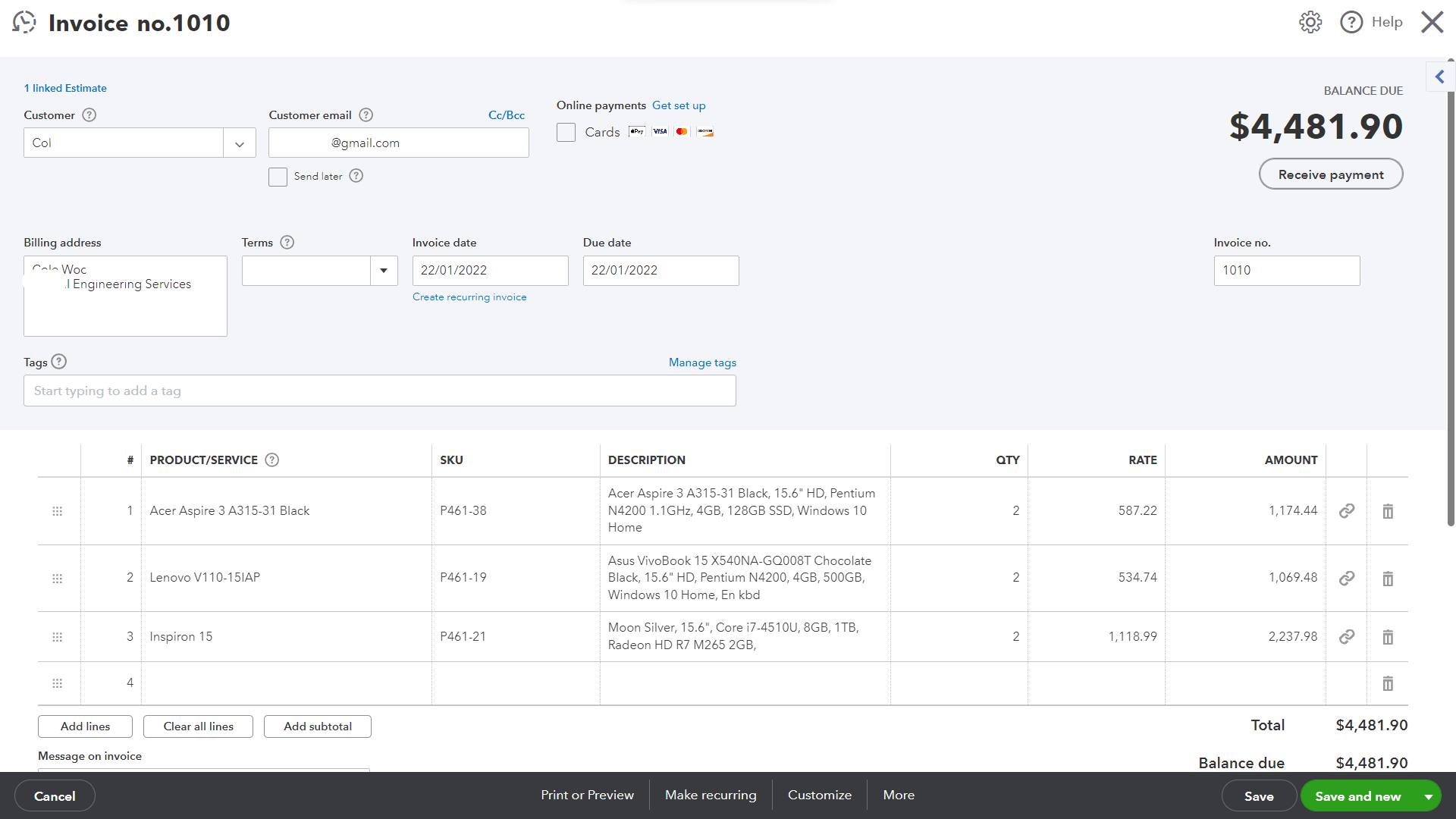Click Add lines button
The image size is (1456, 819).
point(85,726)
